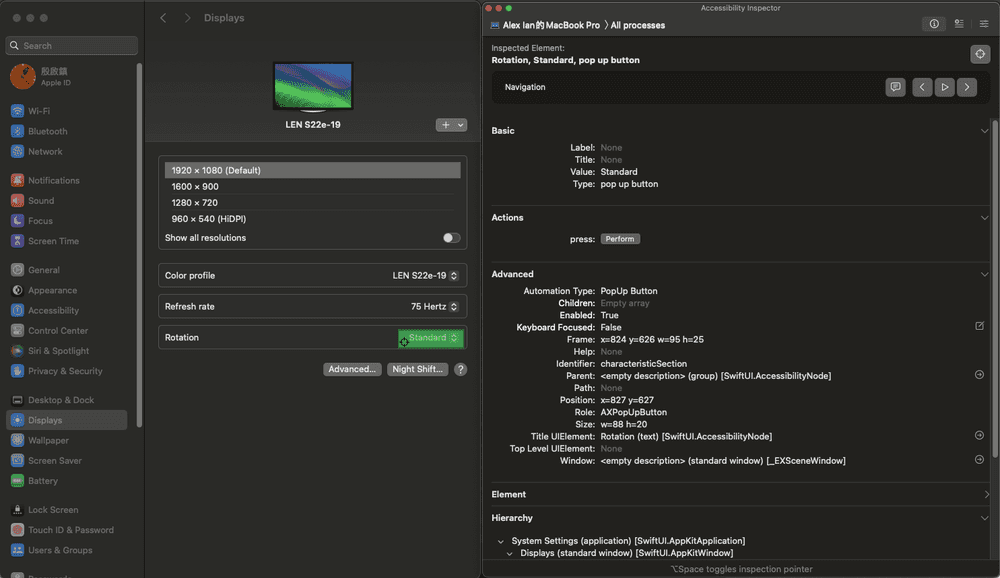Click the speech bubble icon to speak element

[895, 87]
